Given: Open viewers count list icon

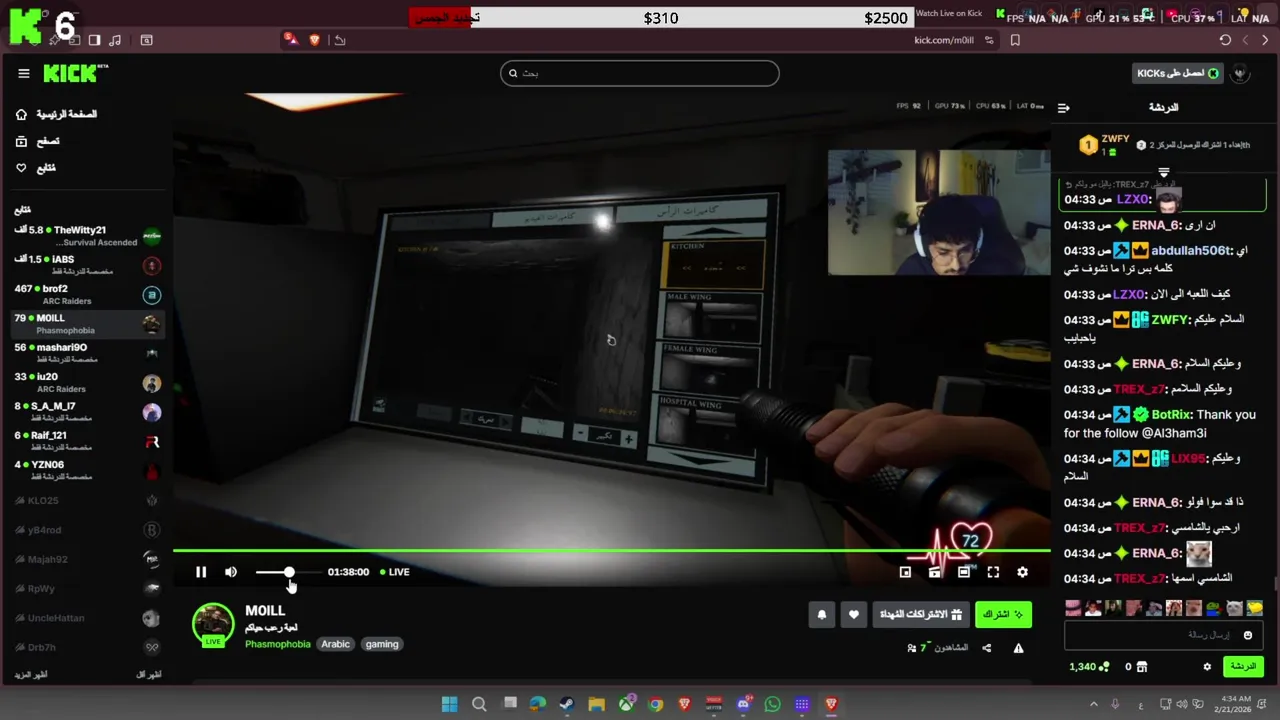Looking at the screenshot, I should (912, 648).
